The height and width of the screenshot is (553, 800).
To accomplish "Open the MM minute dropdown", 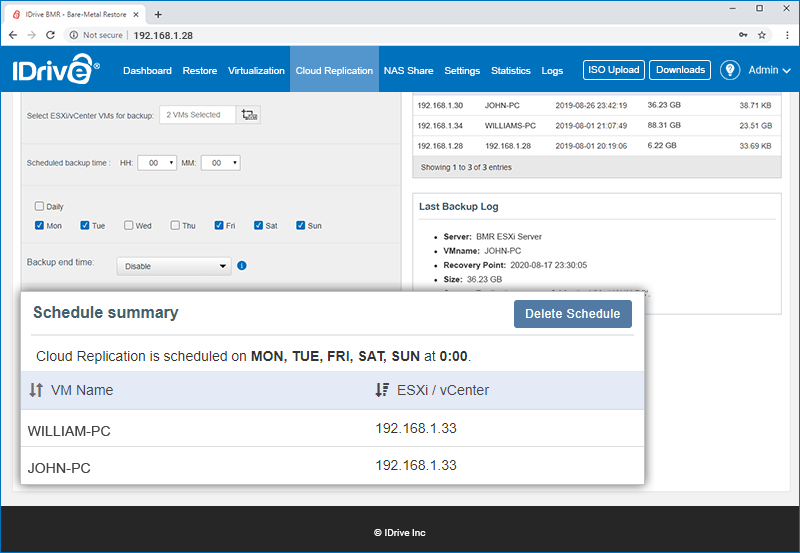I will (220, 163).
